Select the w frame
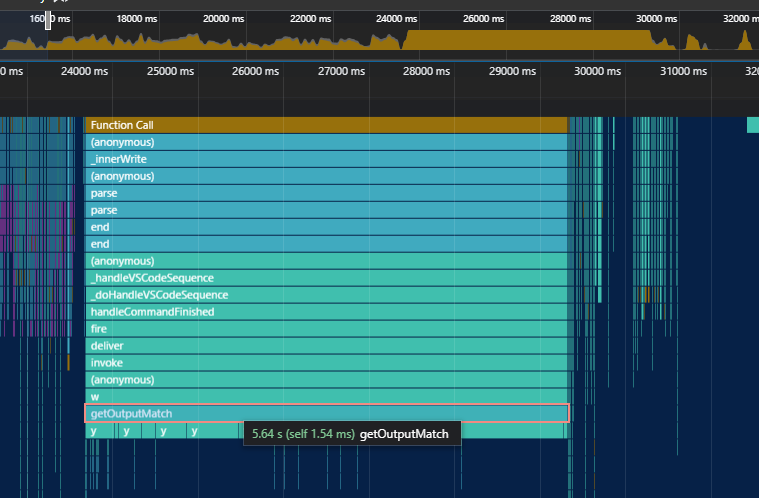 pos(326,396)
